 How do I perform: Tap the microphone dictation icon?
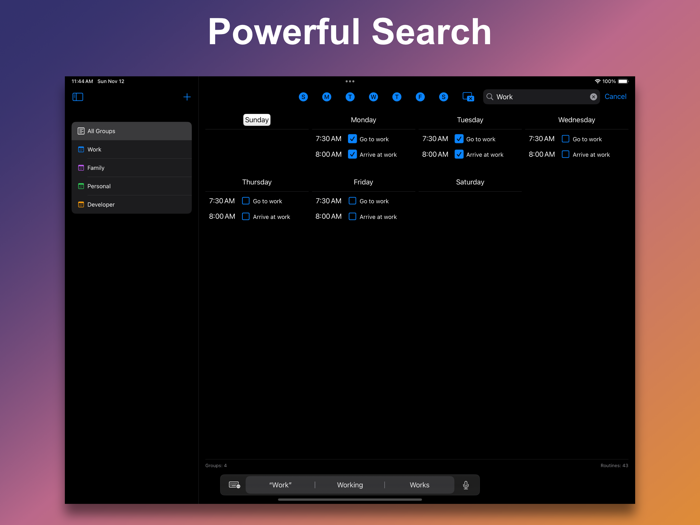click(x=466, y=485)
